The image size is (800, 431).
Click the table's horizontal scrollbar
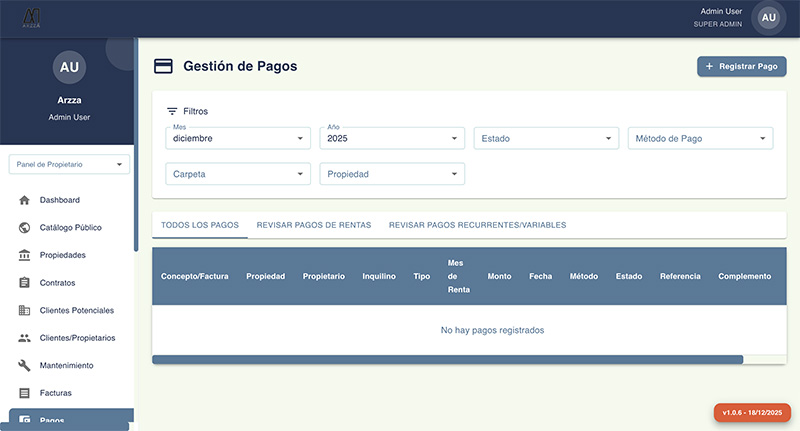pyautogui.click(x=447, y=359)
